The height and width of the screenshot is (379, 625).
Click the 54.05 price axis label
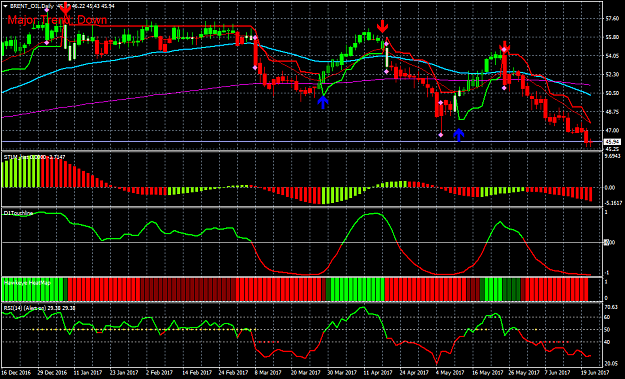pos(612,56)
